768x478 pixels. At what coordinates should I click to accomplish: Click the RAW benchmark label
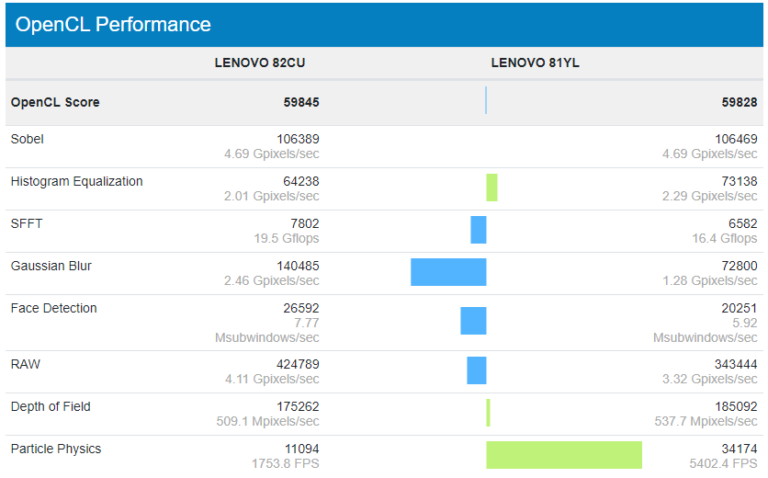[x=25, y=364]
